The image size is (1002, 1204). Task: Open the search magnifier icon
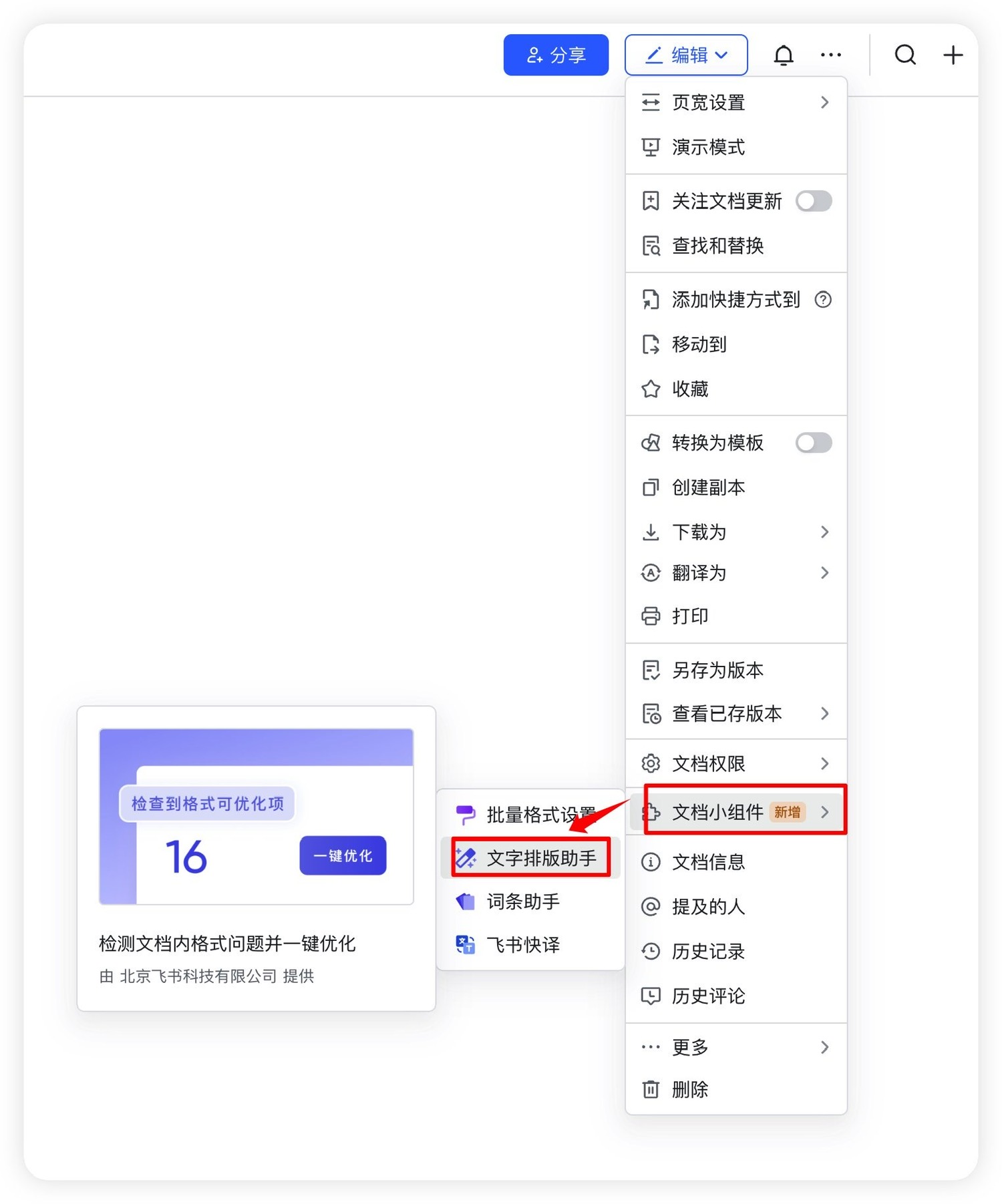(x=905, y=55)
